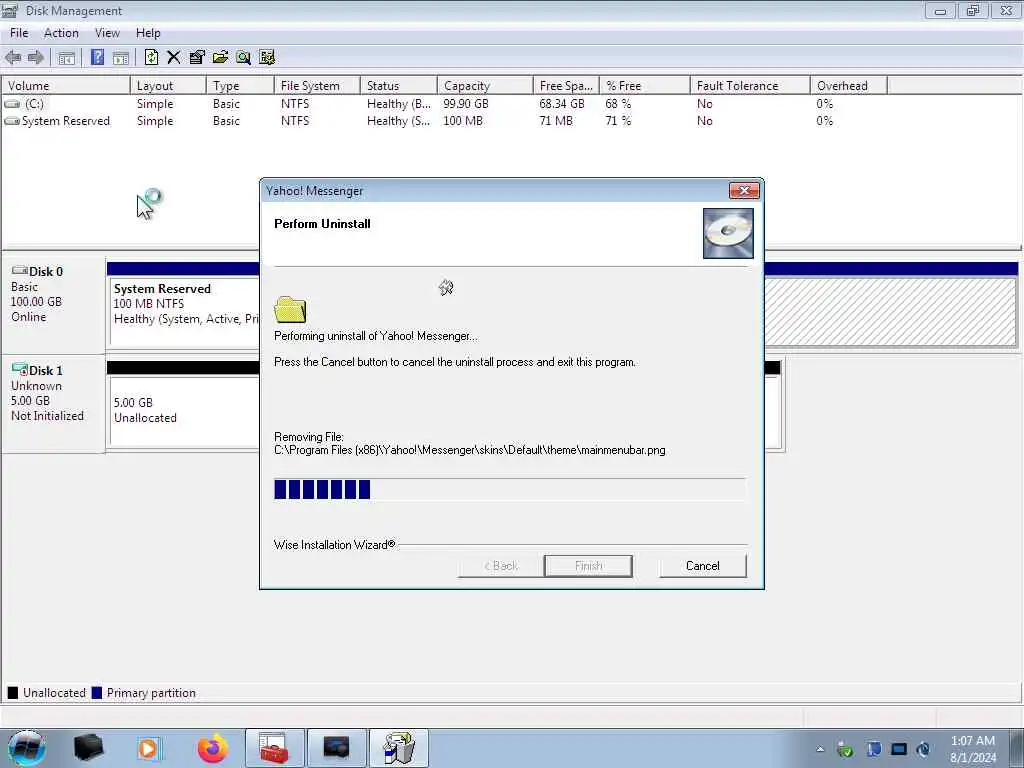The image size is (1024, 768).
Task: Sort by Status column header
Action: (x=398, y=86)
